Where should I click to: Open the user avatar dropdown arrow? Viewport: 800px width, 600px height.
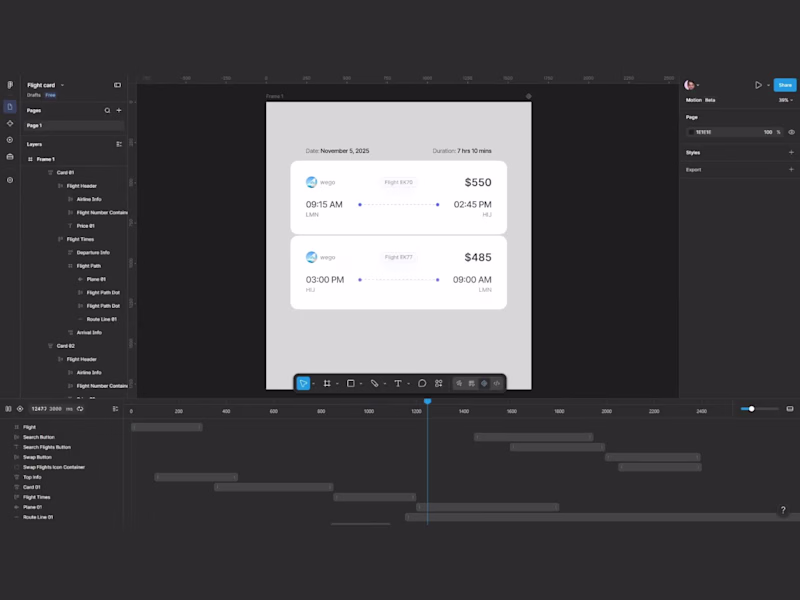698,86
